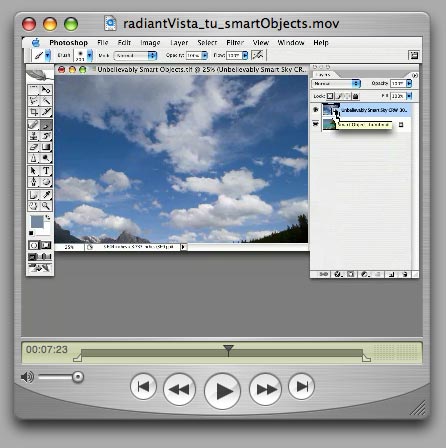Select the Path Selection tool

point(33,171)
